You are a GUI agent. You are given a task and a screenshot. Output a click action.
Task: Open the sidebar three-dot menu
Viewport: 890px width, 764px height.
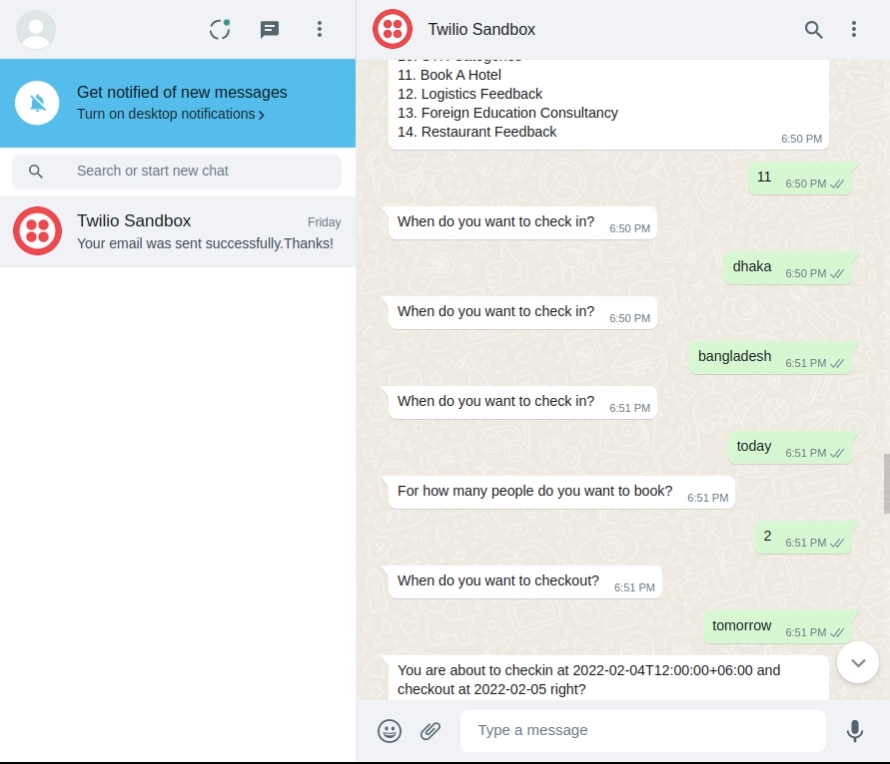[320, 30]
